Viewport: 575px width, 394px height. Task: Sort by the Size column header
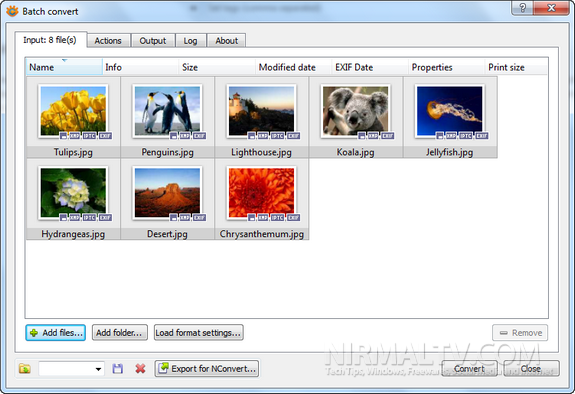tap(217, 67)
